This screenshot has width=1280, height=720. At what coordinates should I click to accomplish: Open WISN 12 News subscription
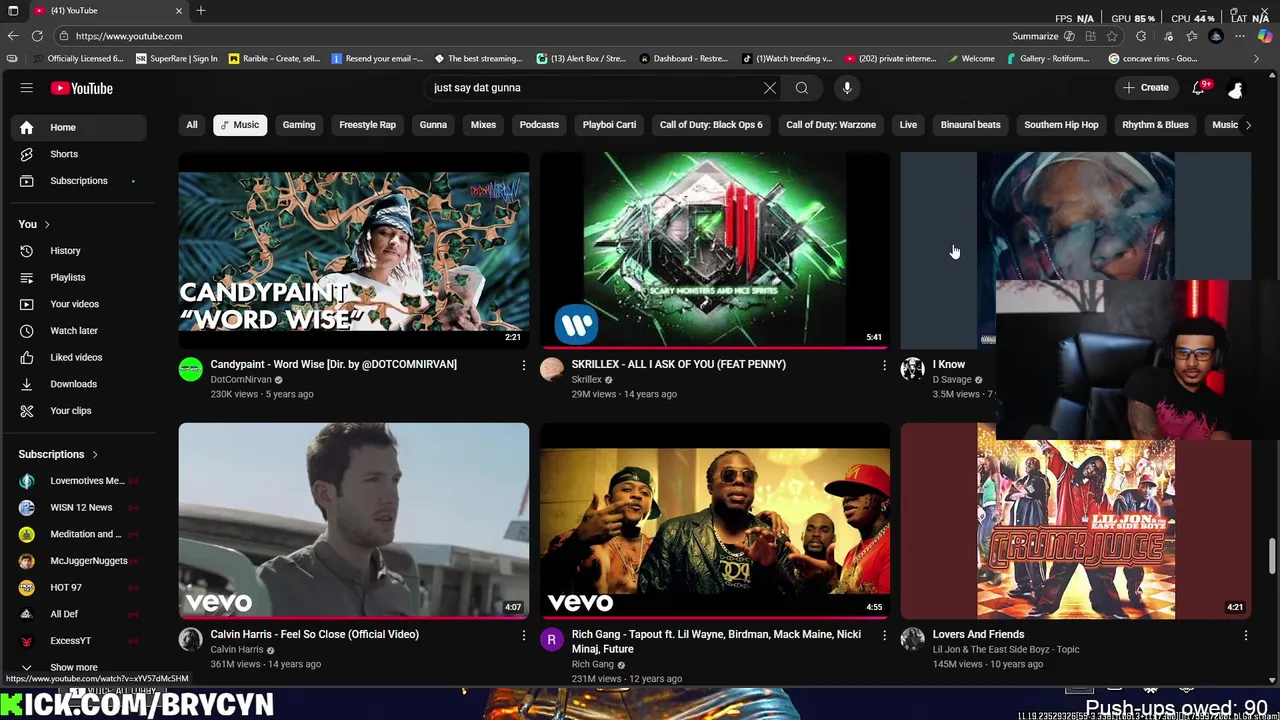(79, 507)
